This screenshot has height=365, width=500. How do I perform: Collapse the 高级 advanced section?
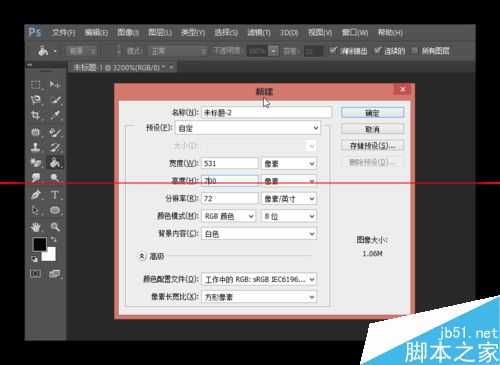click(142, 256)
